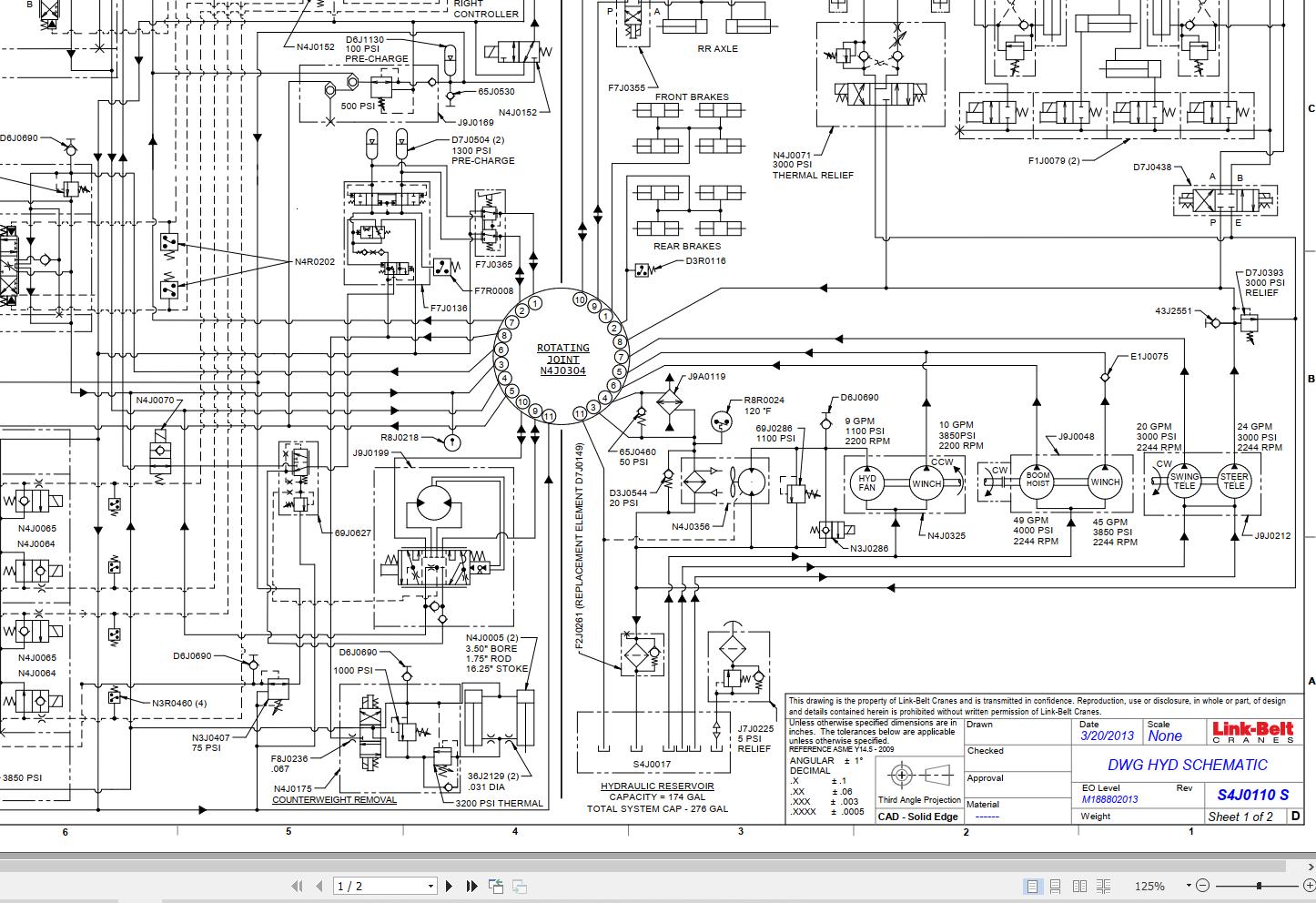Rotate the schematic clockwise
Screen dimensions: 1316x903
coord(519,886)
